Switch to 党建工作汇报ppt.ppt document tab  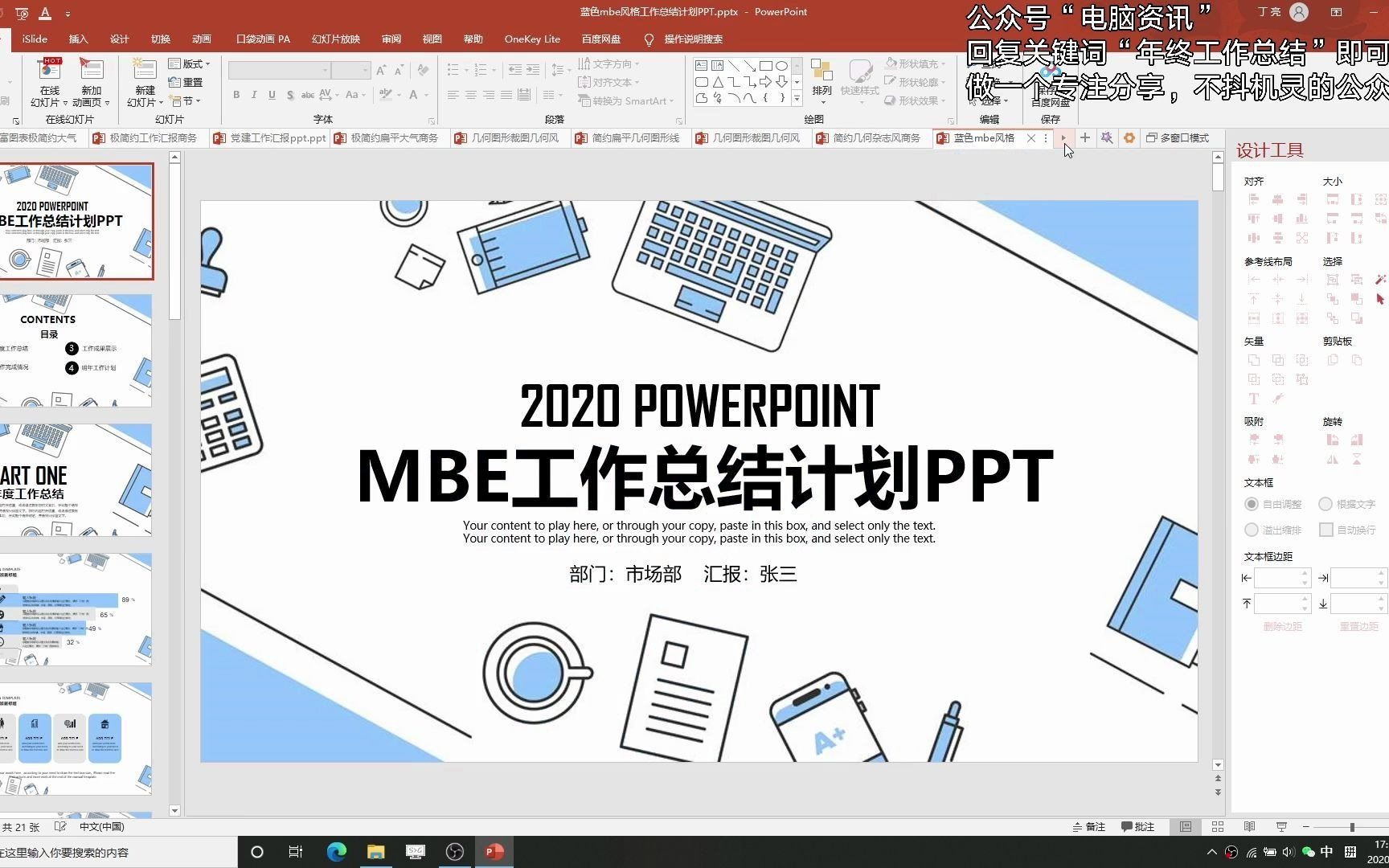point(269,138)
